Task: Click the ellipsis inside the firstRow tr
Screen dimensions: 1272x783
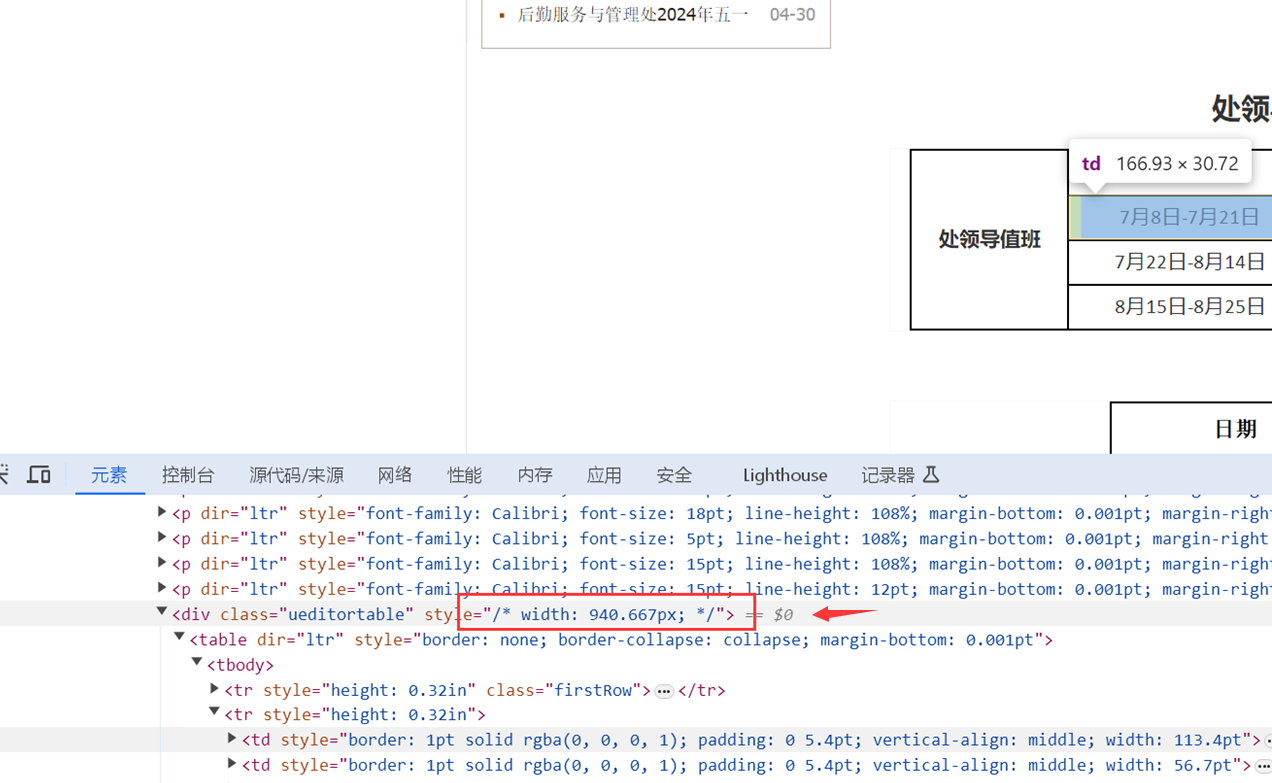Action: (664, 691)
